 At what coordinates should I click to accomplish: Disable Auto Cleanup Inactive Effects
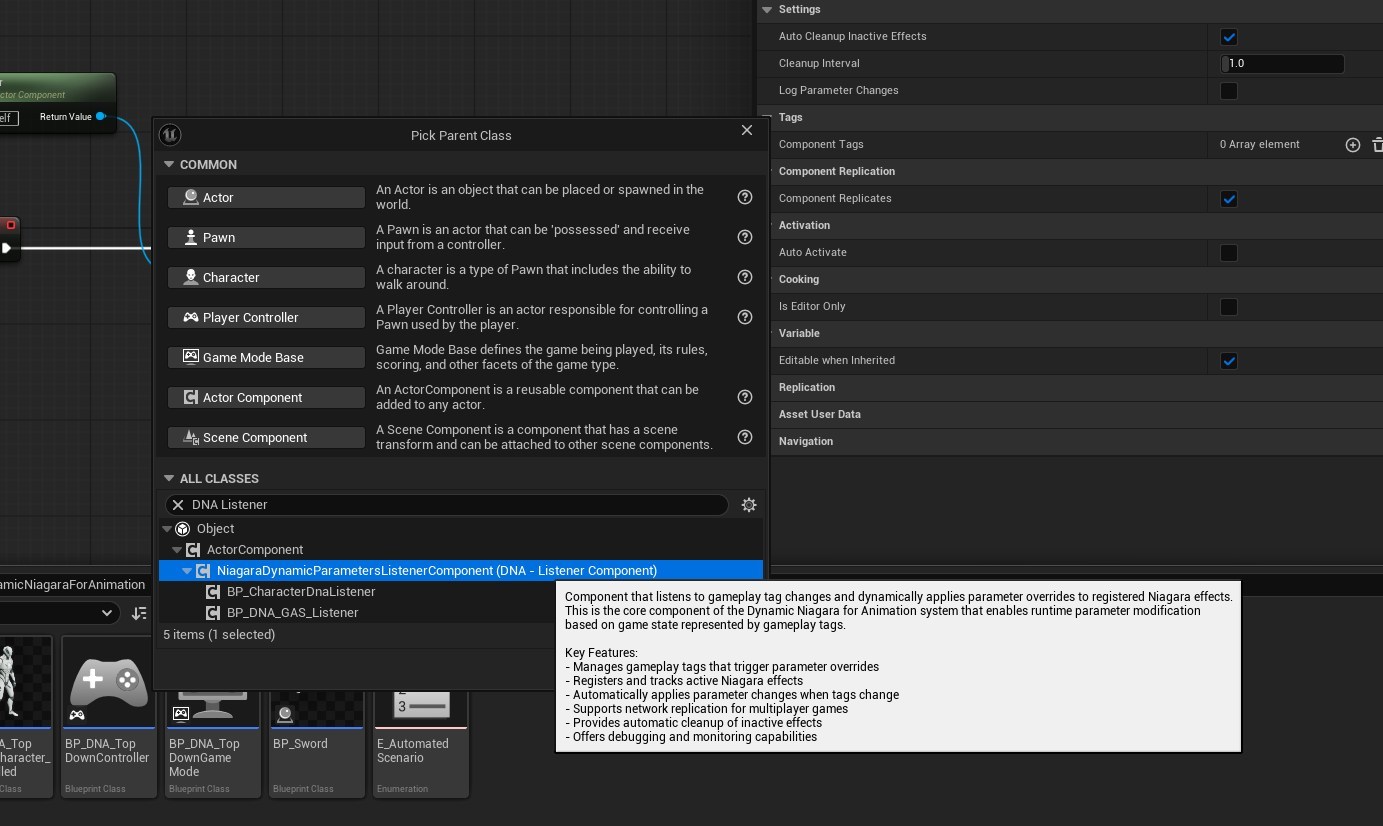point(1229,37)
